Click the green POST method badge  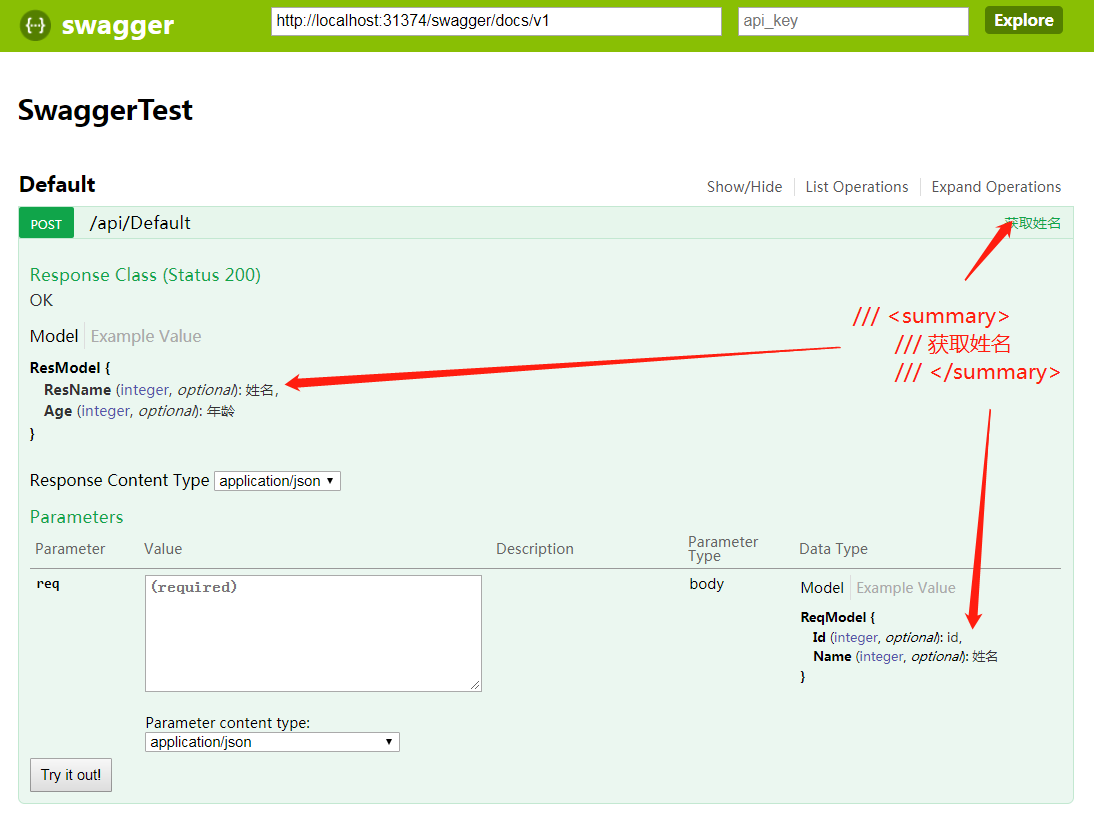46,224
